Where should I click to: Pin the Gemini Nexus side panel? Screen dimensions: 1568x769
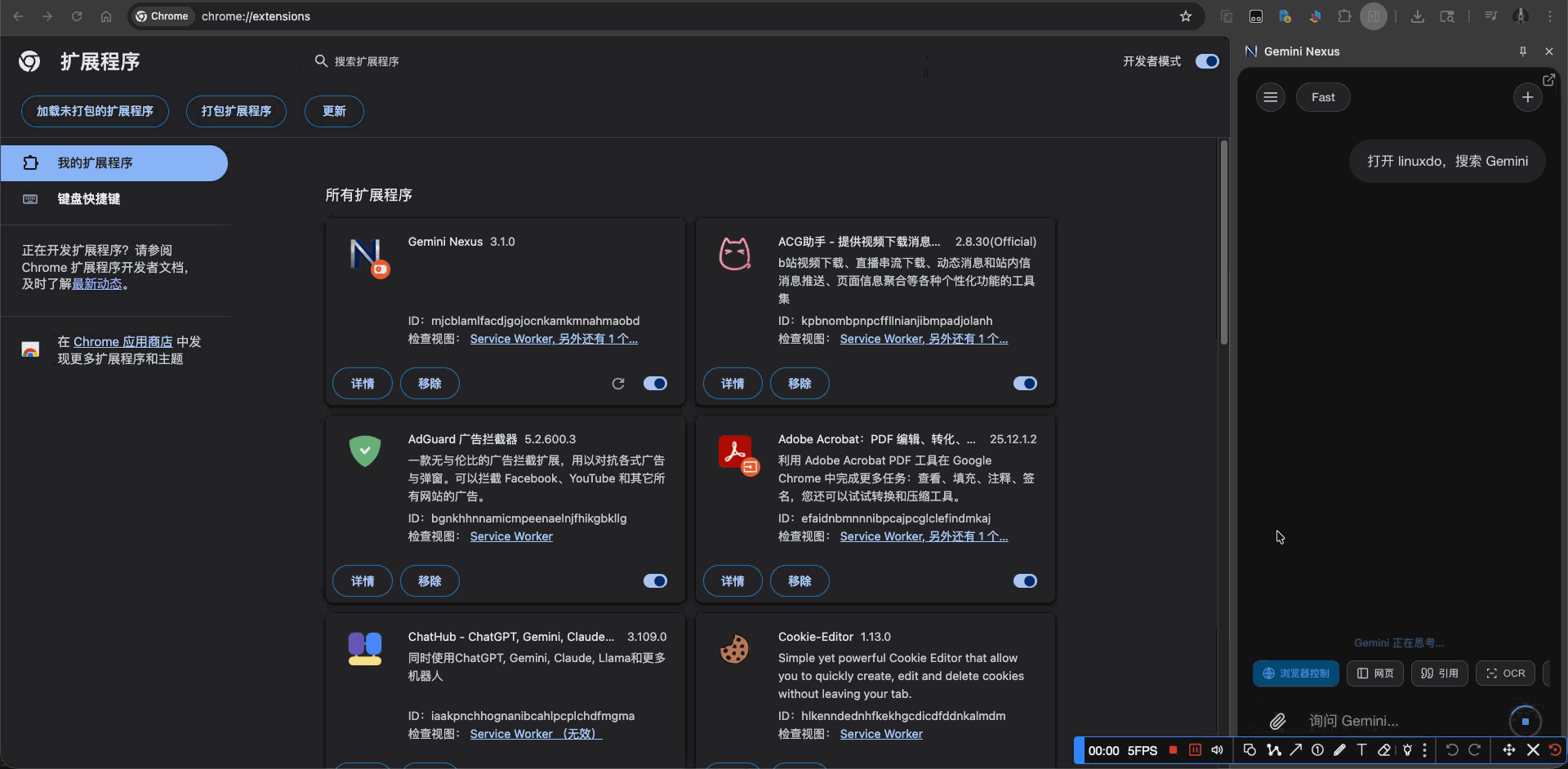pos(1523,51)
